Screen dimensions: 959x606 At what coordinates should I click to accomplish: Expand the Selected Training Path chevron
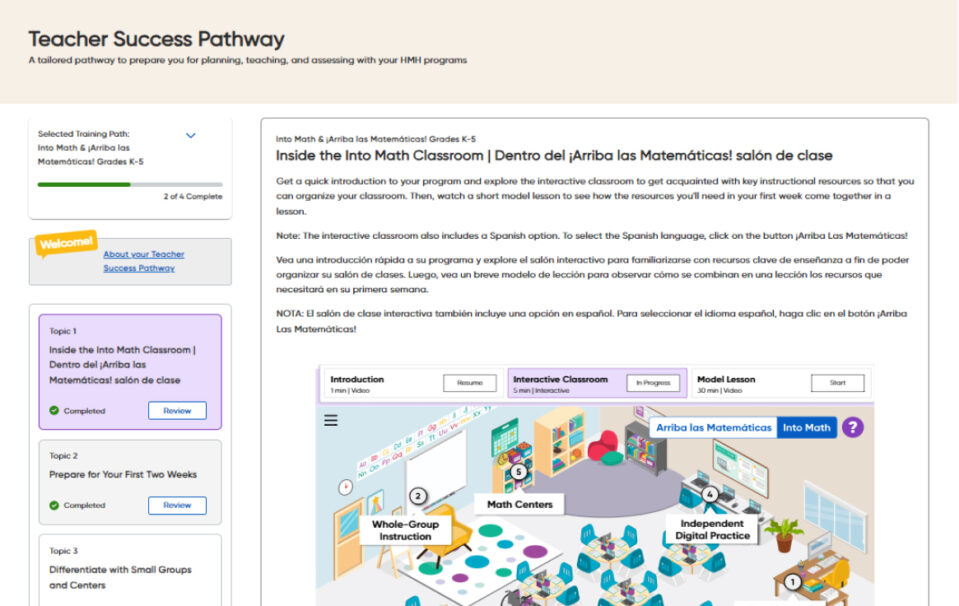pyautogui.click(x=191, y=135)
